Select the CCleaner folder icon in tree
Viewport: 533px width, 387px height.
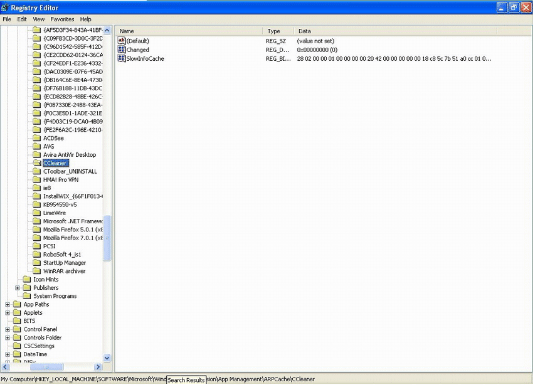click(37, 163)
